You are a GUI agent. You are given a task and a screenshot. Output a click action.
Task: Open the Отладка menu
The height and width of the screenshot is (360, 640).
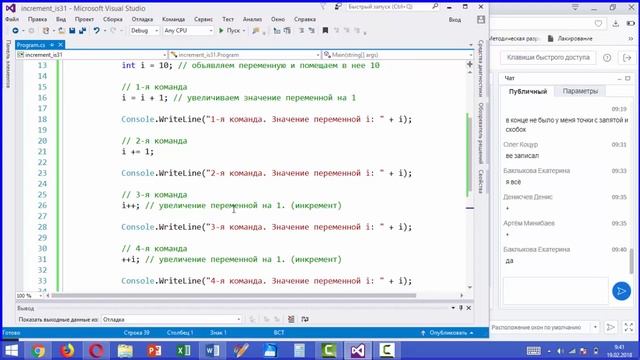tap(142, 19)
